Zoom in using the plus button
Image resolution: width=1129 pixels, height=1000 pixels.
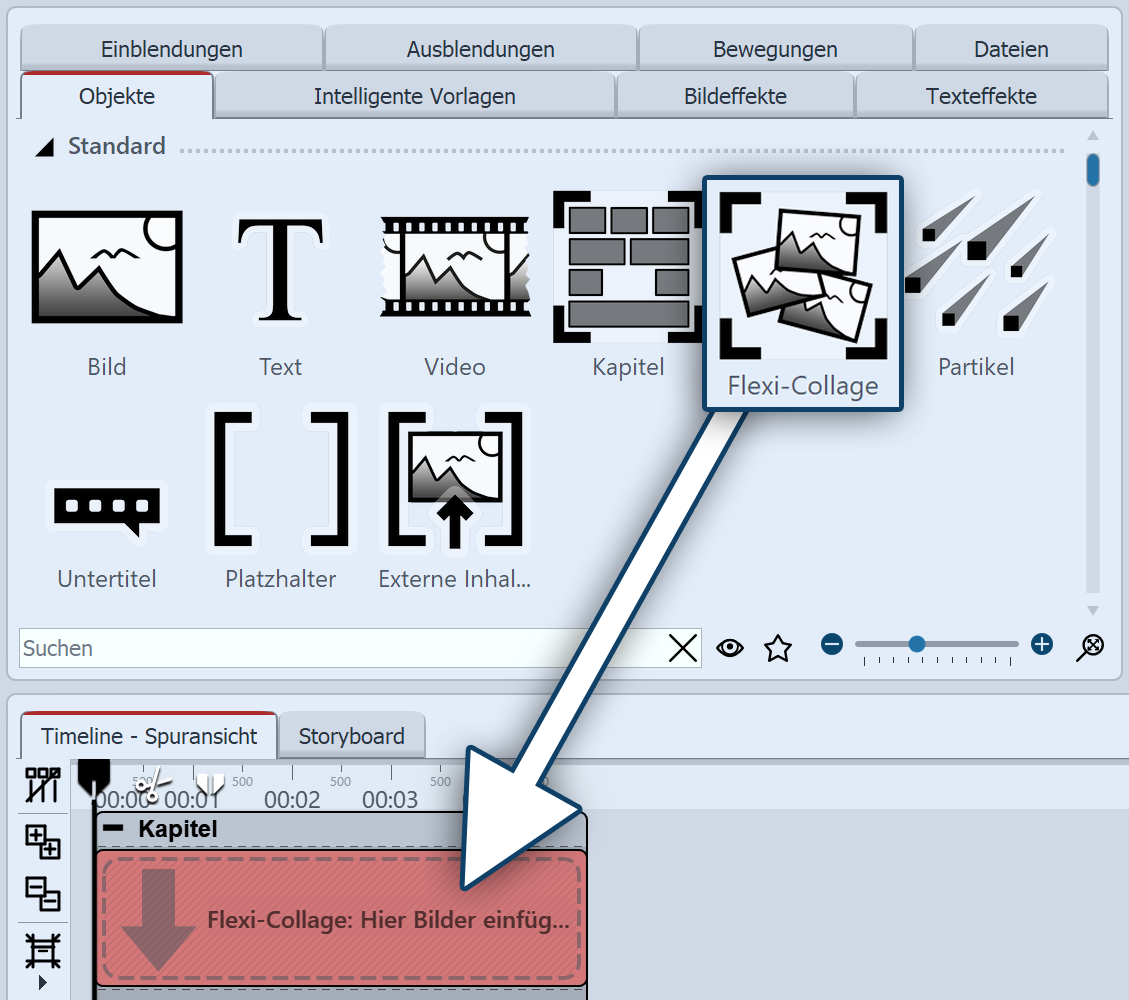[1041, 645]
